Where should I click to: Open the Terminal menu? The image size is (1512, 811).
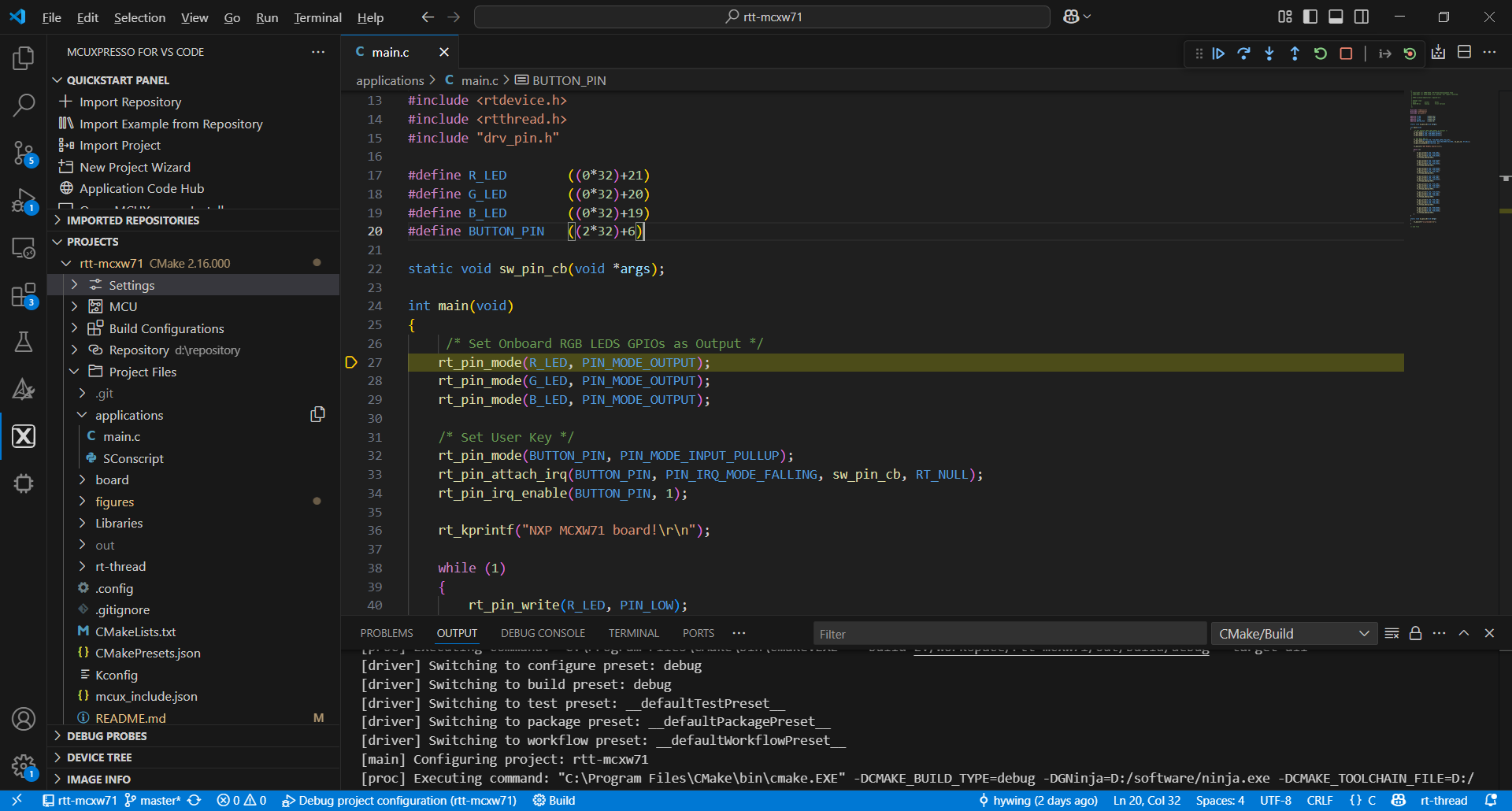(317, 17)
